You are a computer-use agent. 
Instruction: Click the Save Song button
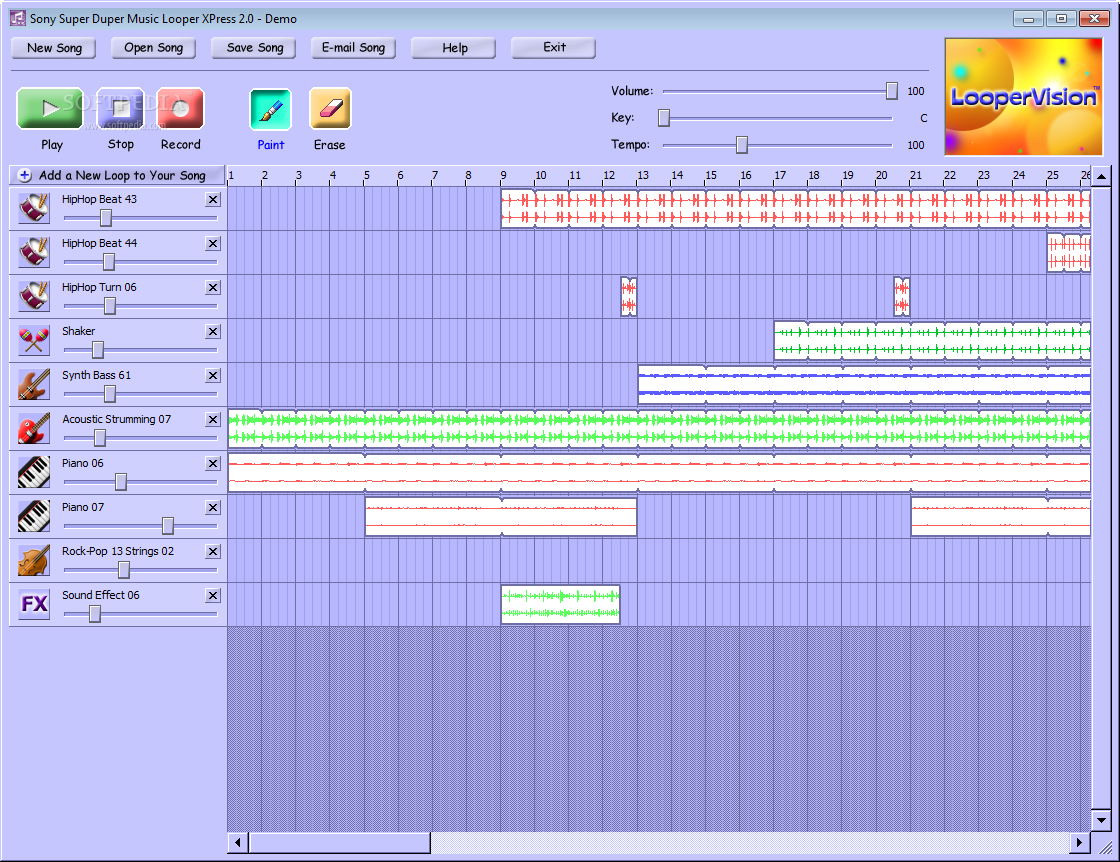click(x=254, y=48)
